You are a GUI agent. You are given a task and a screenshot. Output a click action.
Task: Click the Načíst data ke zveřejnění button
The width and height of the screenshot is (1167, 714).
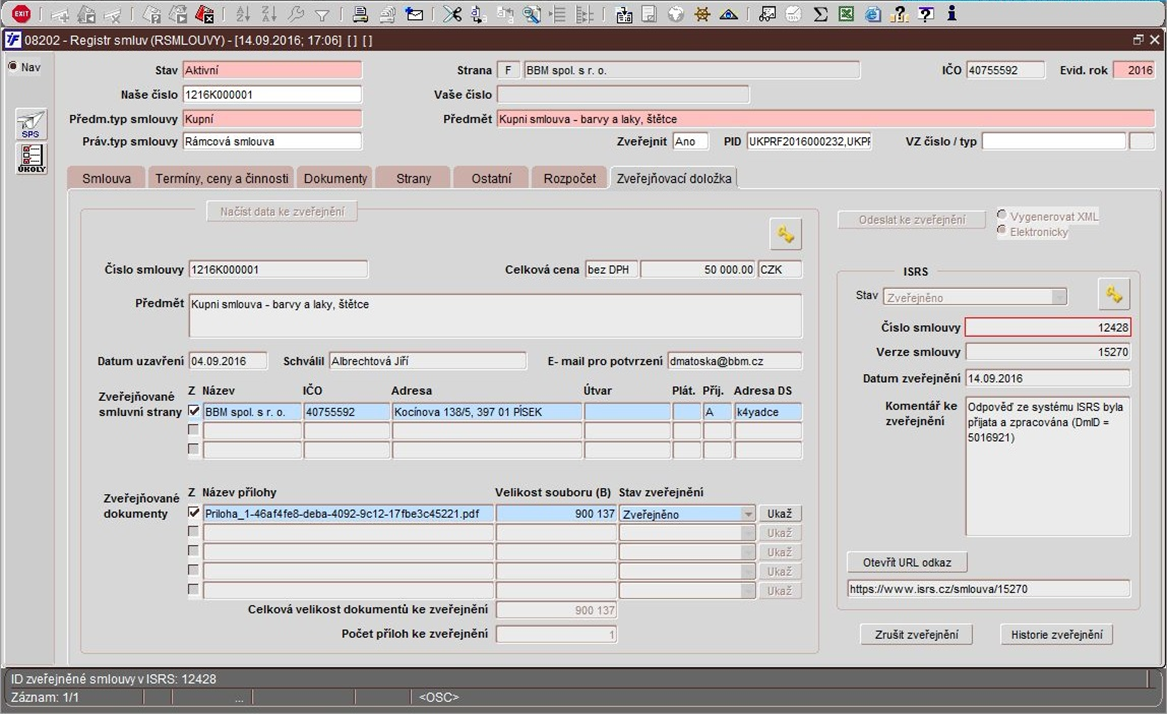coord(282,211)
